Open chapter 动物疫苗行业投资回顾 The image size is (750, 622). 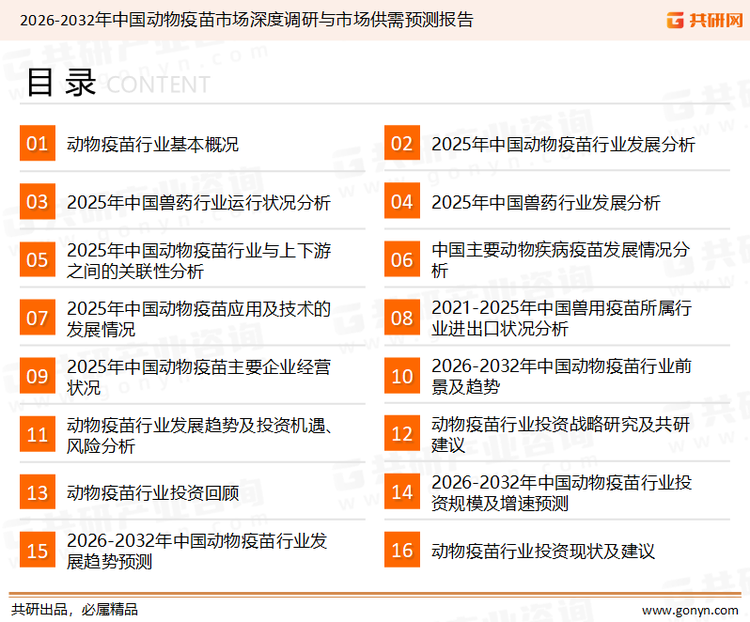click(153, 493)
